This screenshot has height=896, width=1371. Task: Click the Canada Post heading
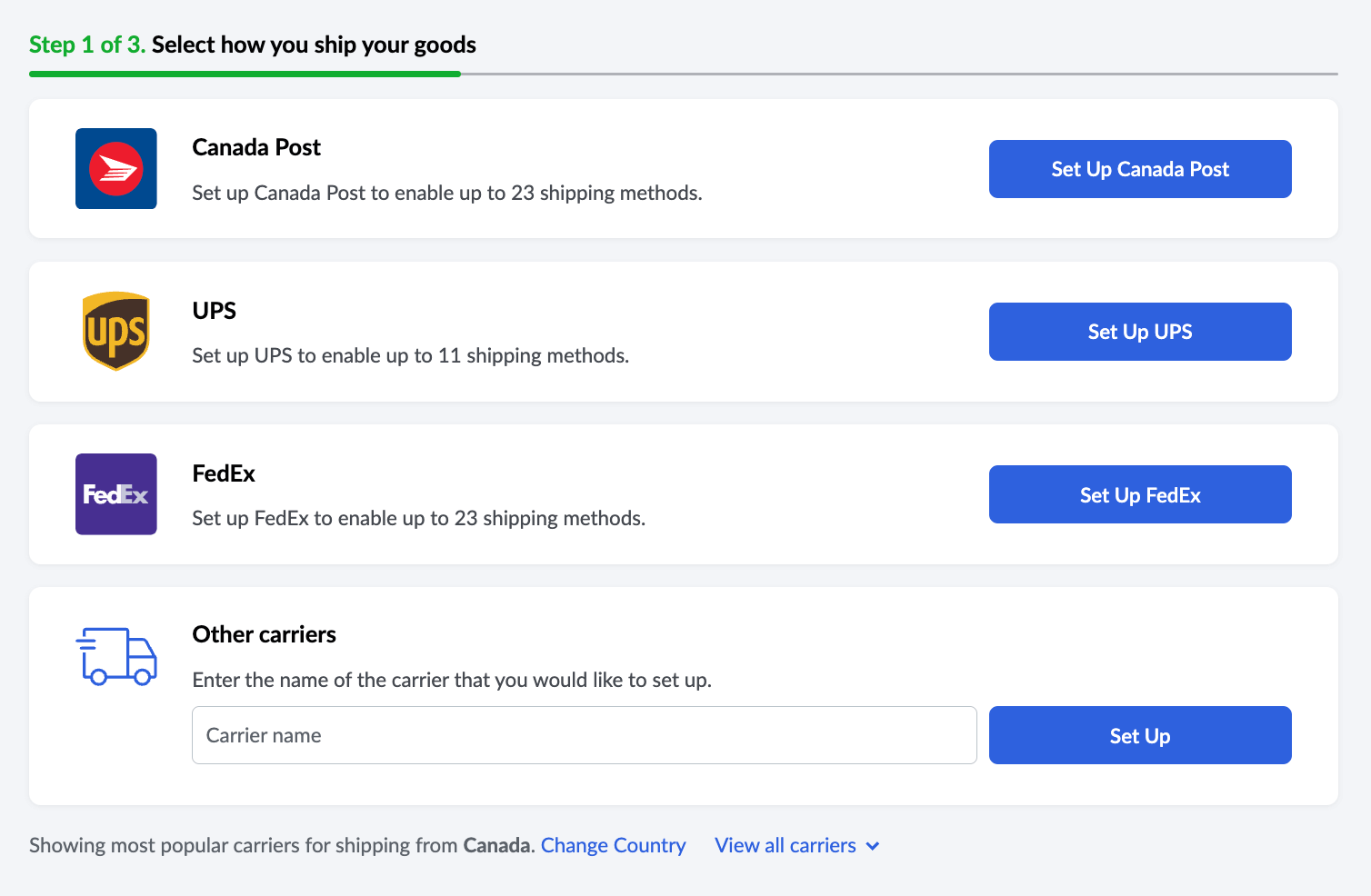point(256,147)
